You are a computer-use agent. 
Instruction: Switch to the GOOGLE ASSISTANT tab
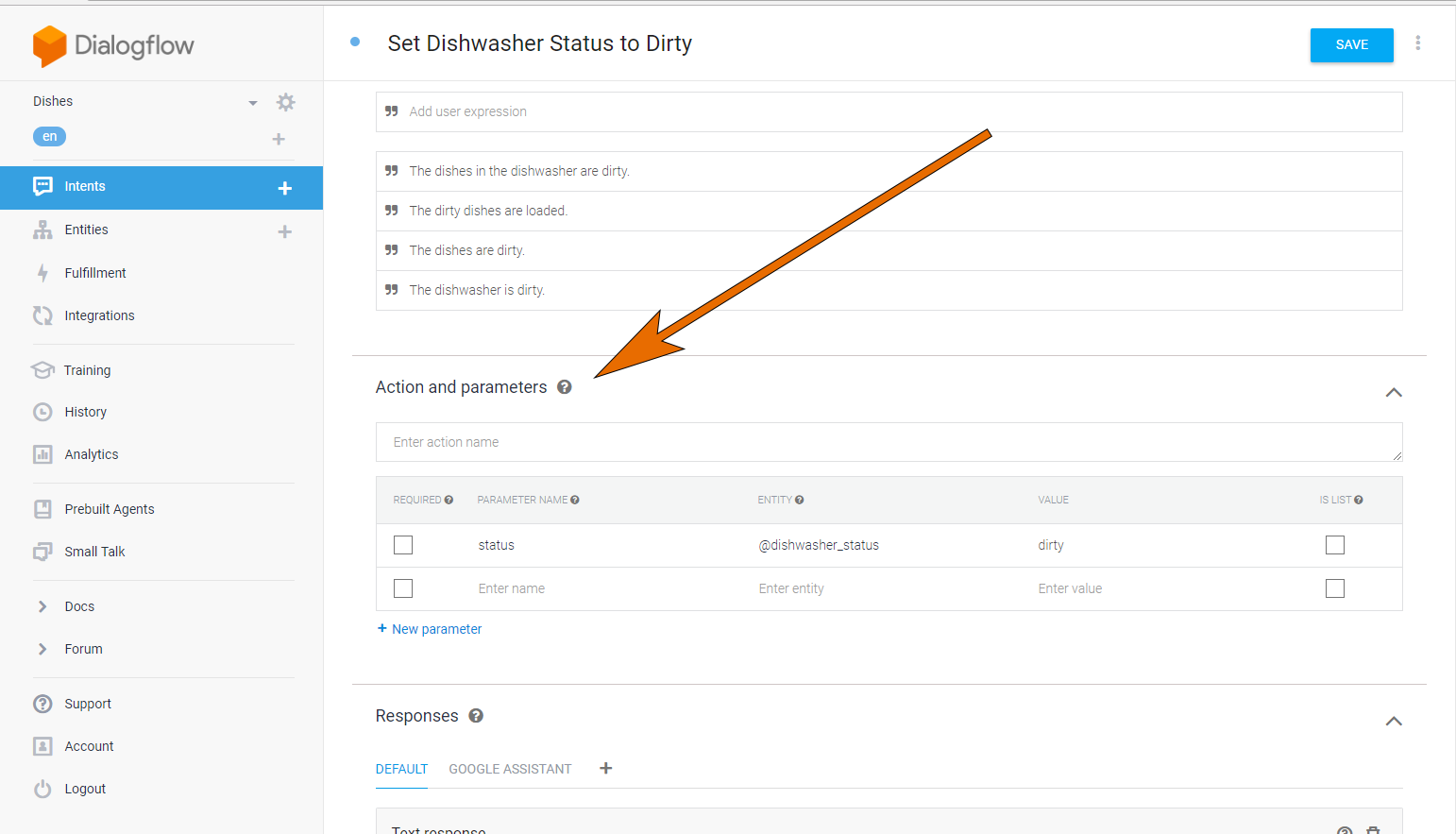pyautogui.click(x=510, y=769)
